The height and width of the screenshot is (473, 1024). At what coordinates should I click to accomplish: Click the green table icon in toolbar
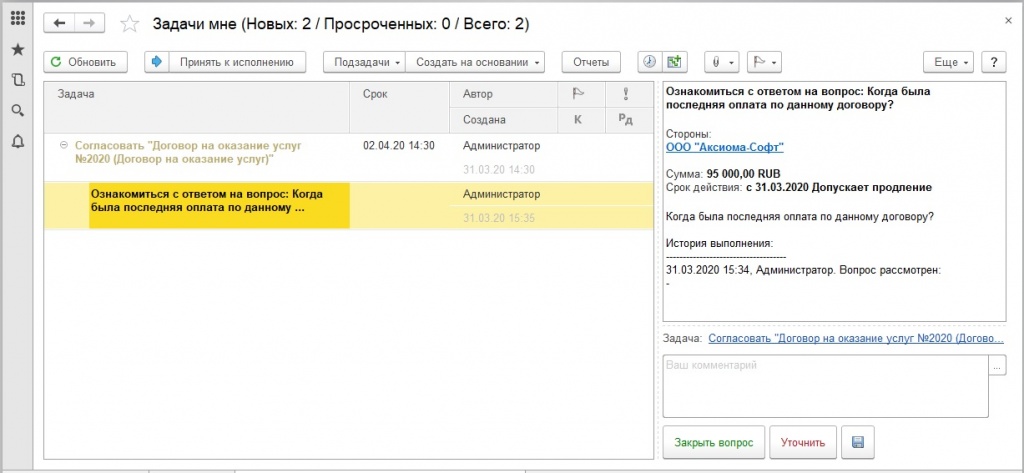[x=675, y=62]
